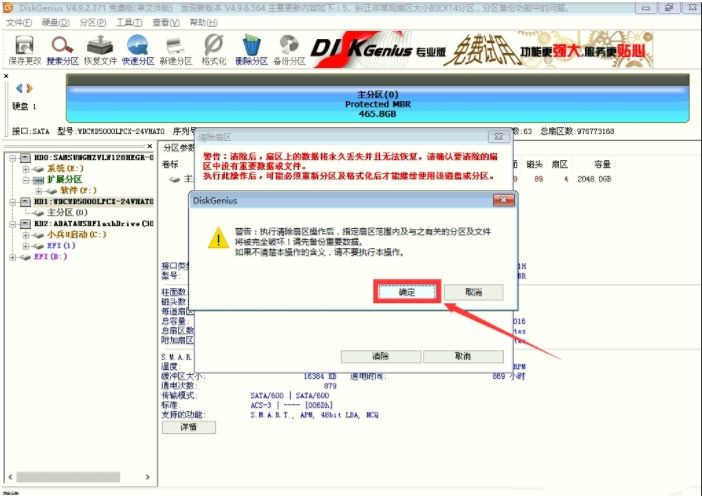This screenshot has width=702, height=496.
Task: Confirm the warning with 确定 button
Action: point(407,292)
